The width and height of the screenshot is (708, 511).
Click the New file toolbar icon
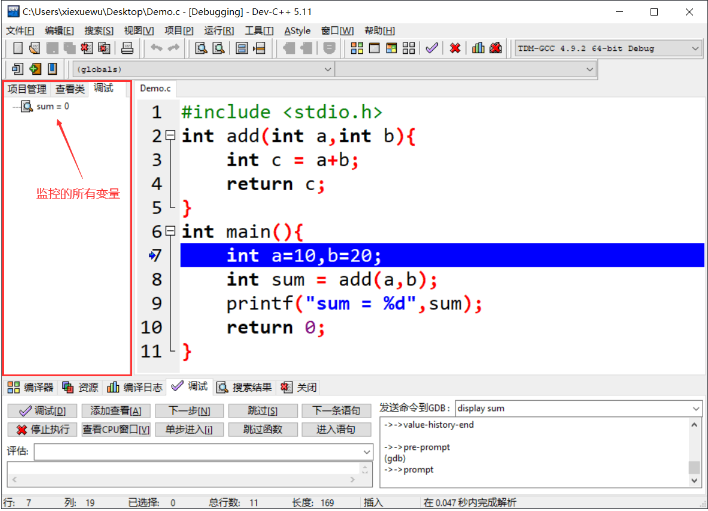pos(15,48)
